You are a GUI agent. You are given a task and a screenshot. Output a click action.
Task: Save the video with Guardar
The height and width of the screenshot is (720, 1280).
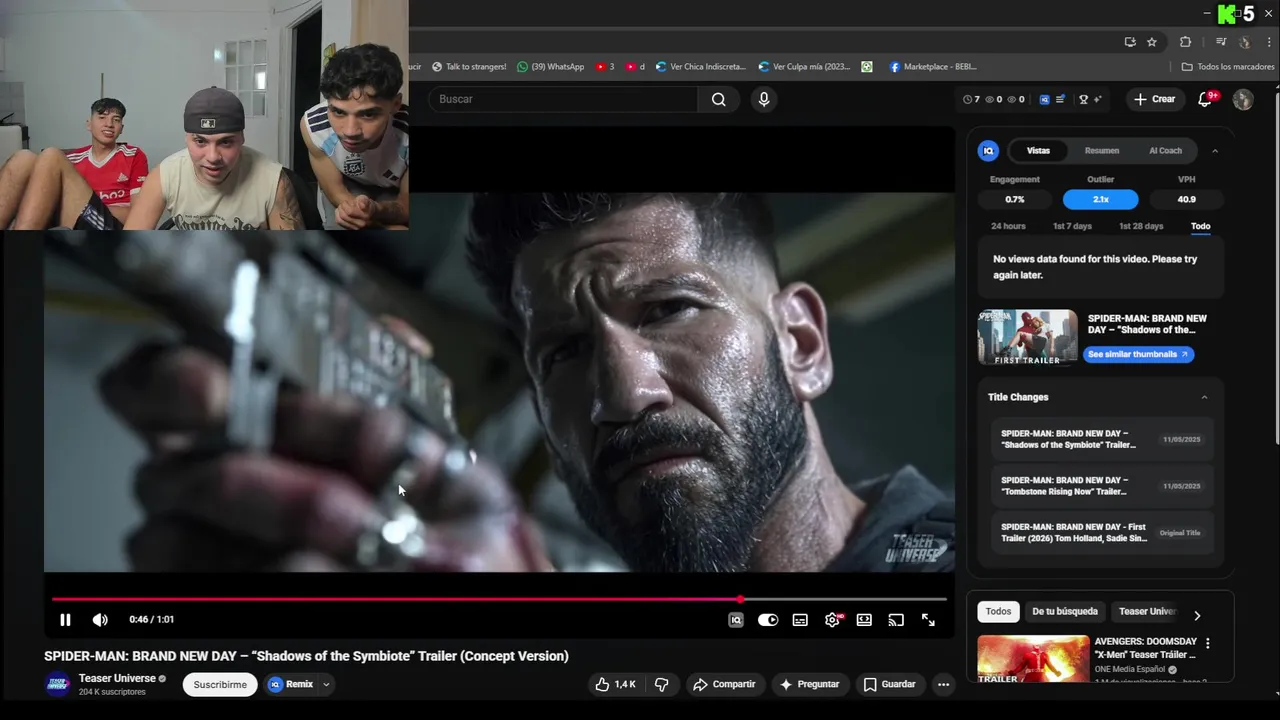pyautogui.click(x=889, y=684)
